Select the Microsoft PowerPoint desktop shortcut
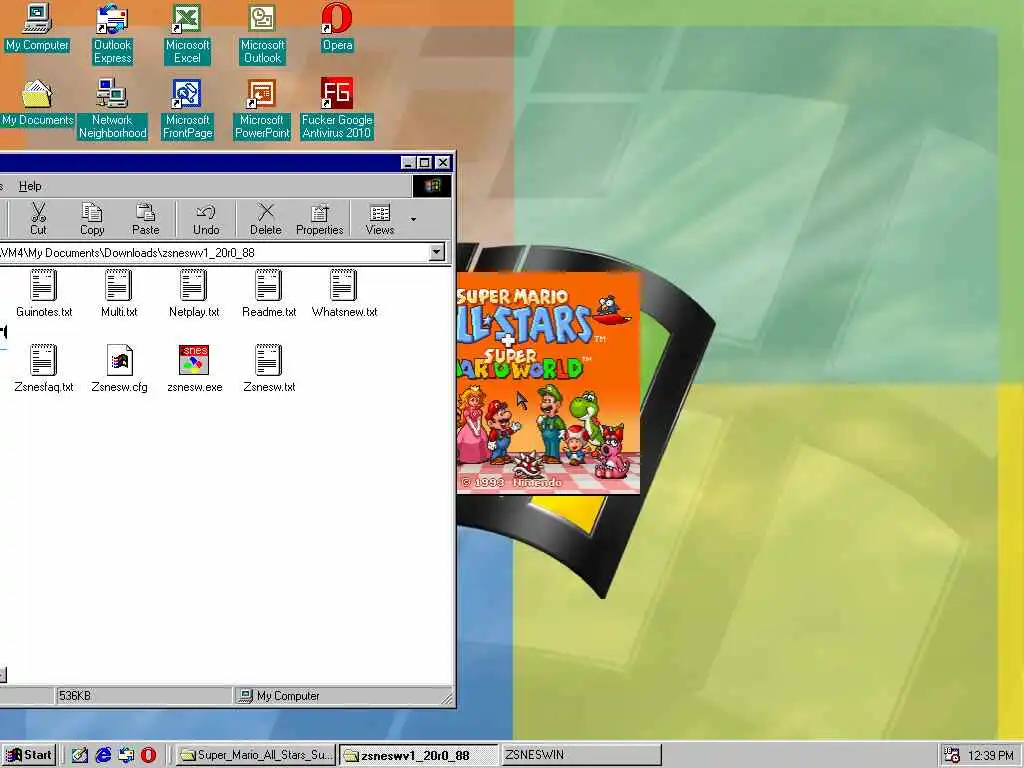 point(262,109)
